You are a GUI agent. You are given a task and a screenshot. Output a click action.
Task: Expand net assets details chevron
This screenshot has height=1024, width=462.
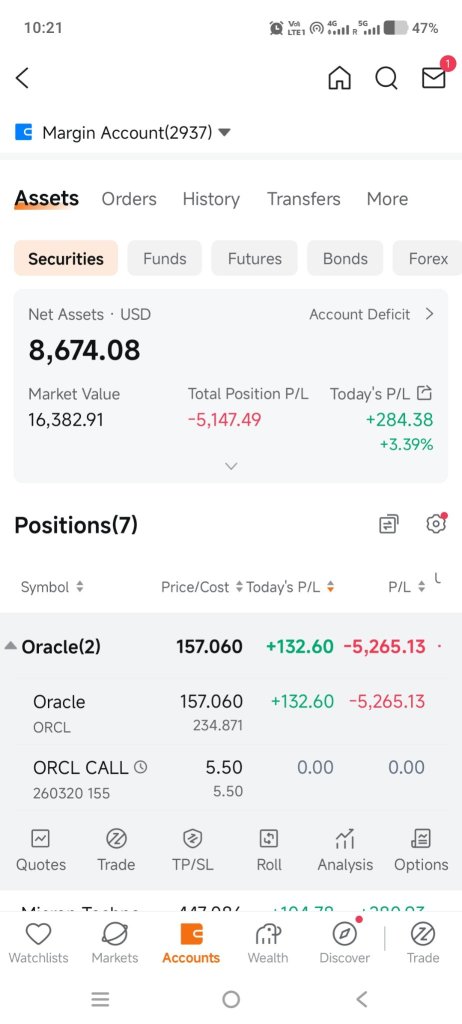231,466
